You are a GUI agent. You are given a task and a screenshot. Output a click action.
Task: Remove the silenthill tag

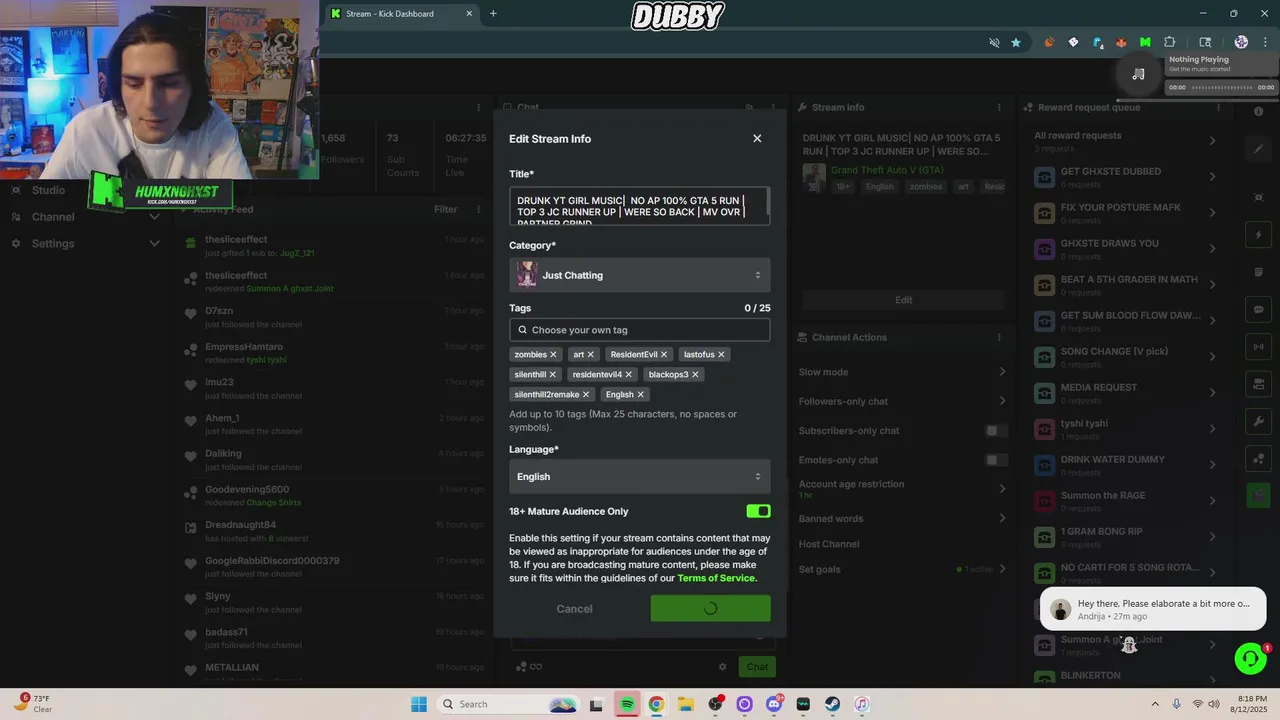[x=552, y=374]
